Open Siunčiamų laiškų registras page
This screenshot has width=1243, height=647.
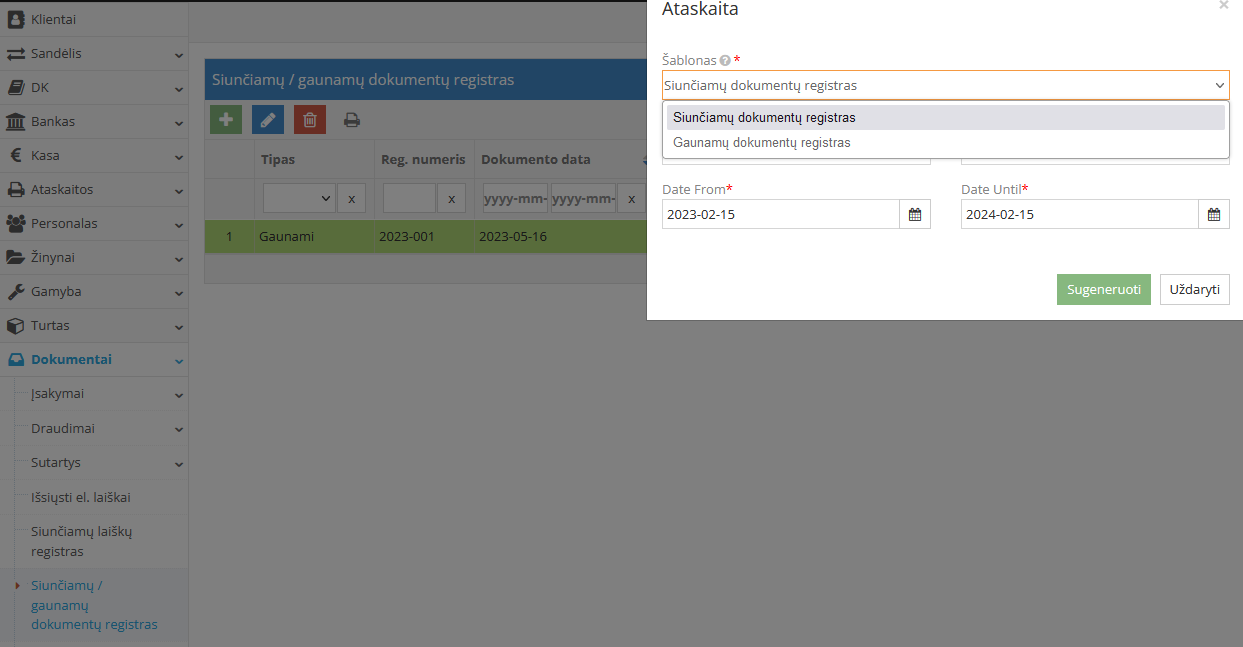[81, 541]
